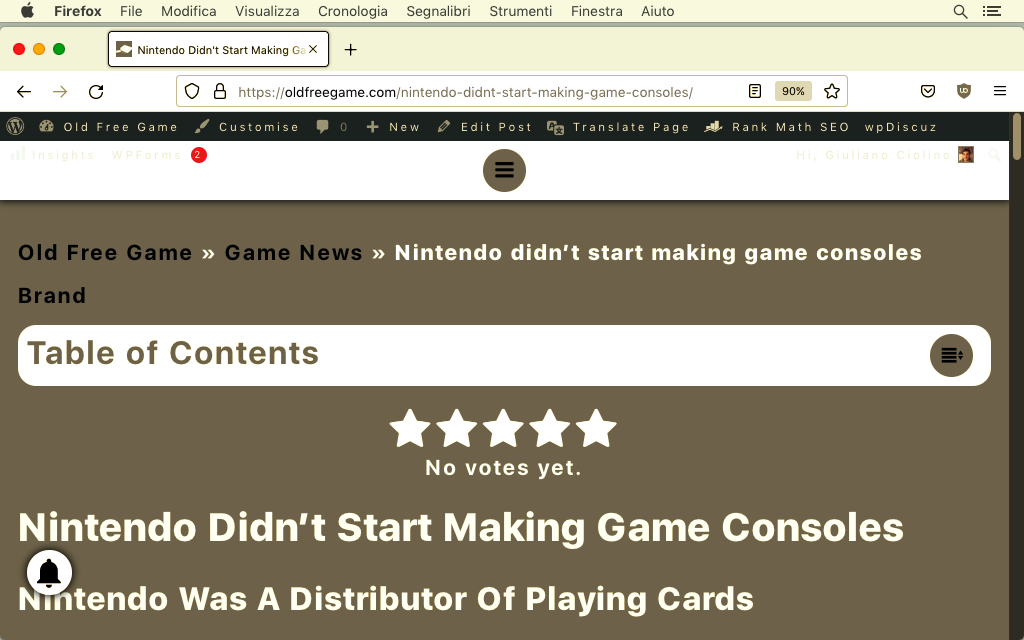Go back to the previous page
This screenshot has width=1024, height=640.
[24, 91]
